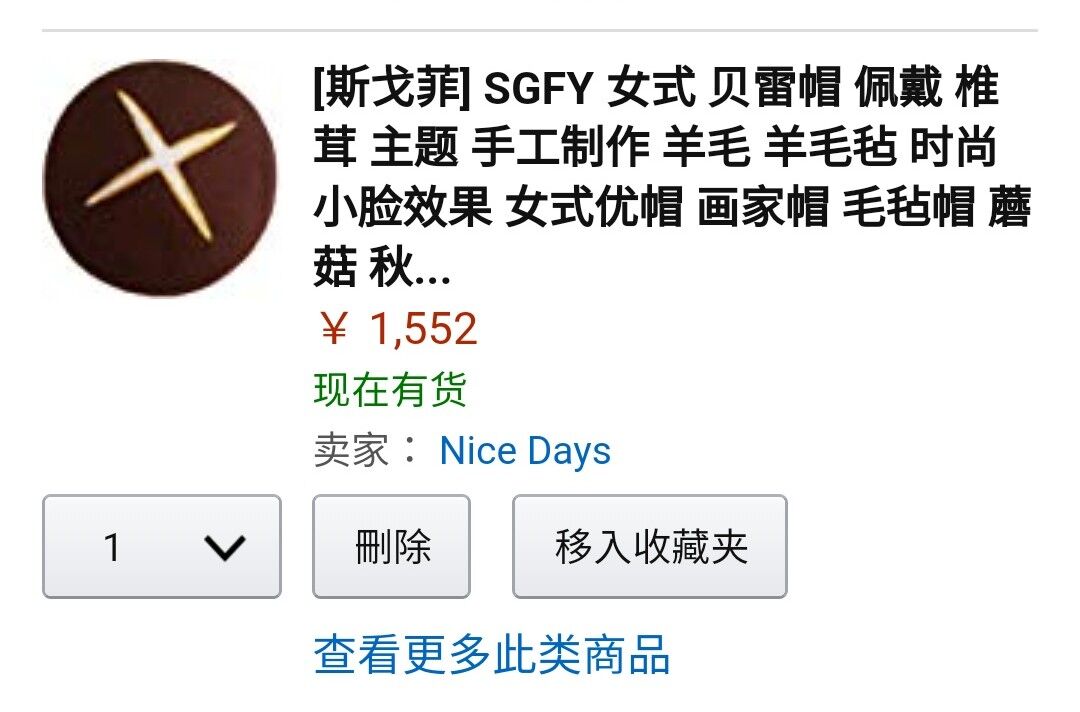Click the truncated title ending 菇 秋...

pyautogui.click(x=382, y=267)
